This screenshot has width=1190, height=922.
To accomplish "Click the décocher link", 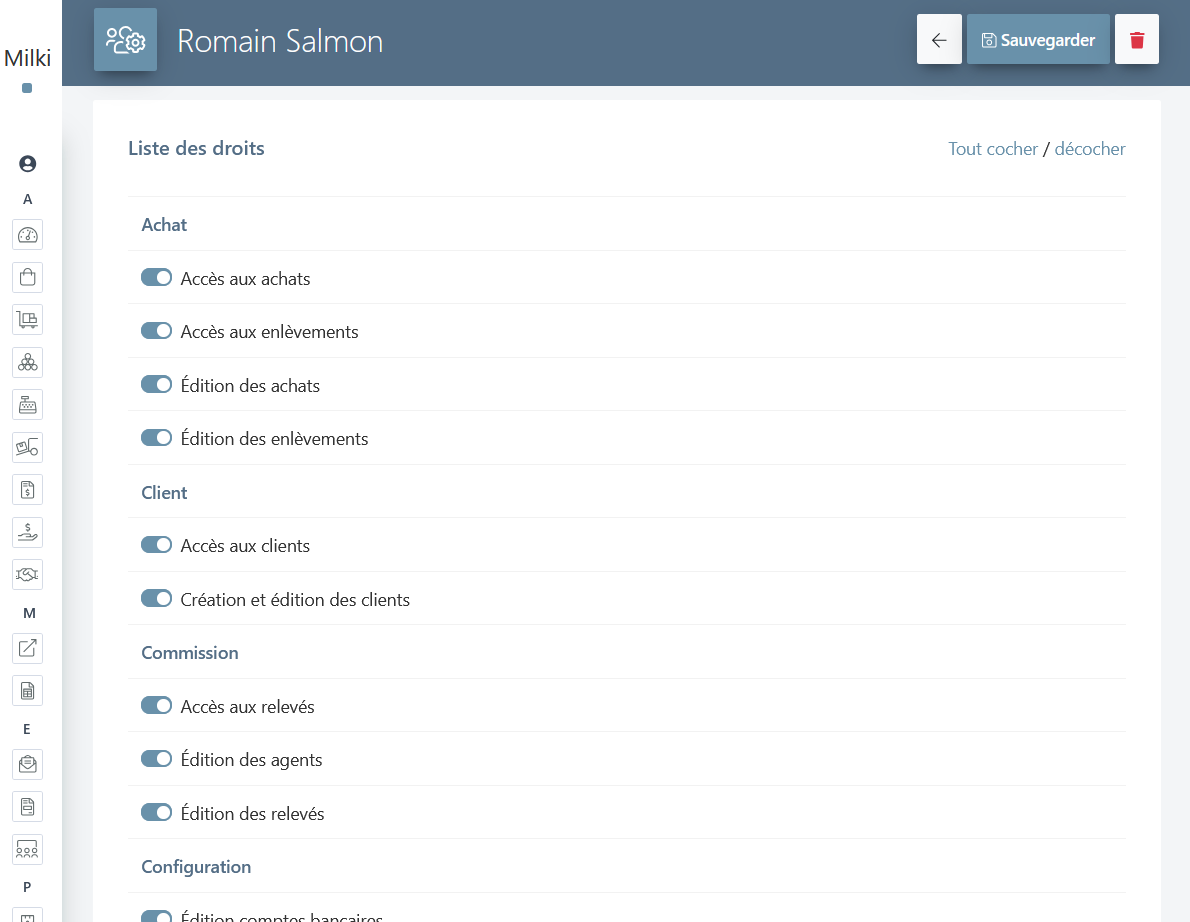I will pos(1089,149).
